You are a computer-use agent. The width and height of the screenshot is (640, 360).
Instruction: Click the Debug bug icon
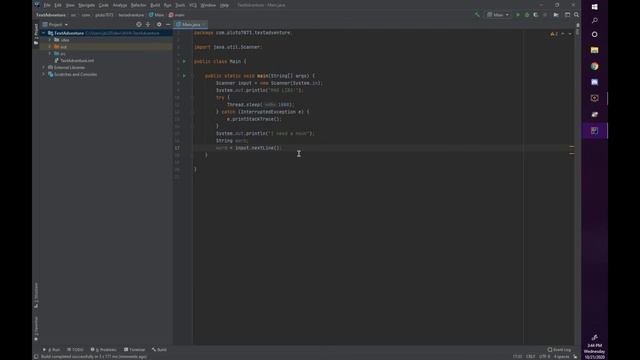tap(527, 15)
